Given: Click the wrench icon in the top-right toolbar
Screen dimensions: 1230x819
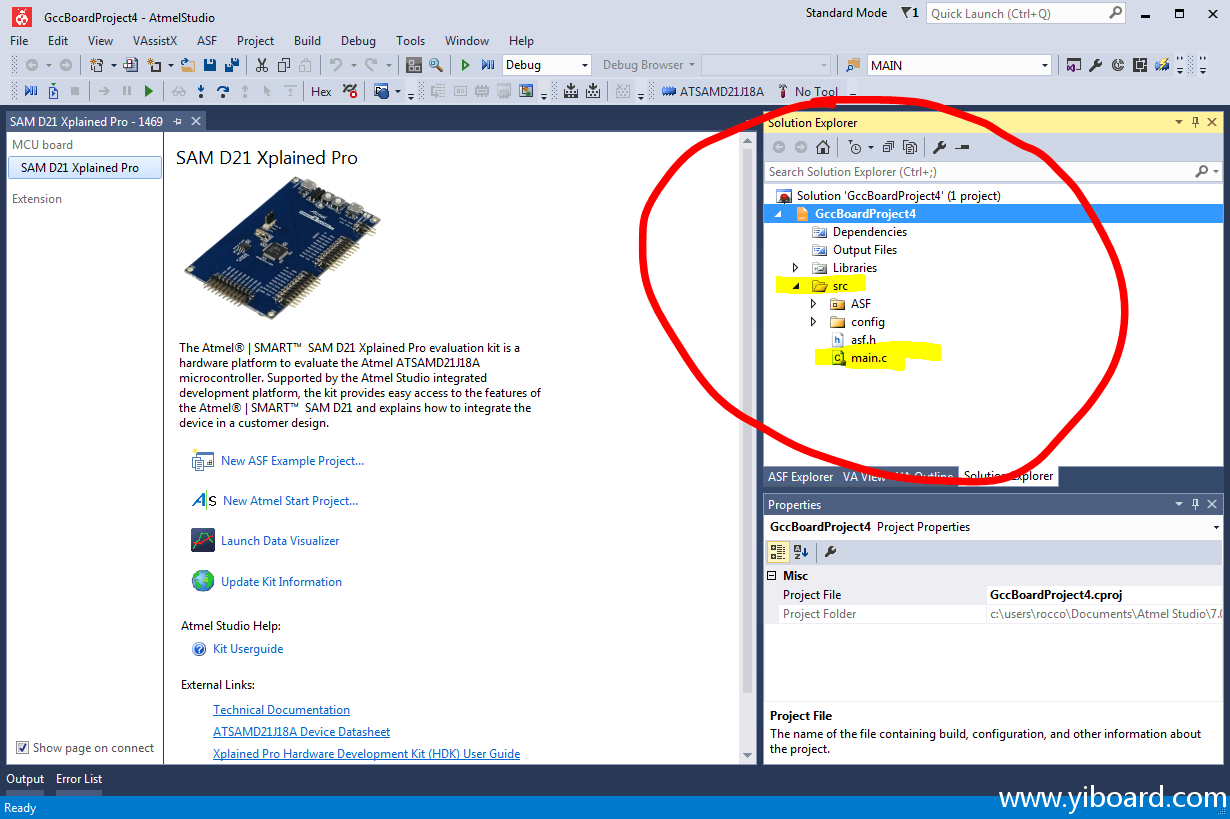Looking at the screenshot, I should (1095, 65).
